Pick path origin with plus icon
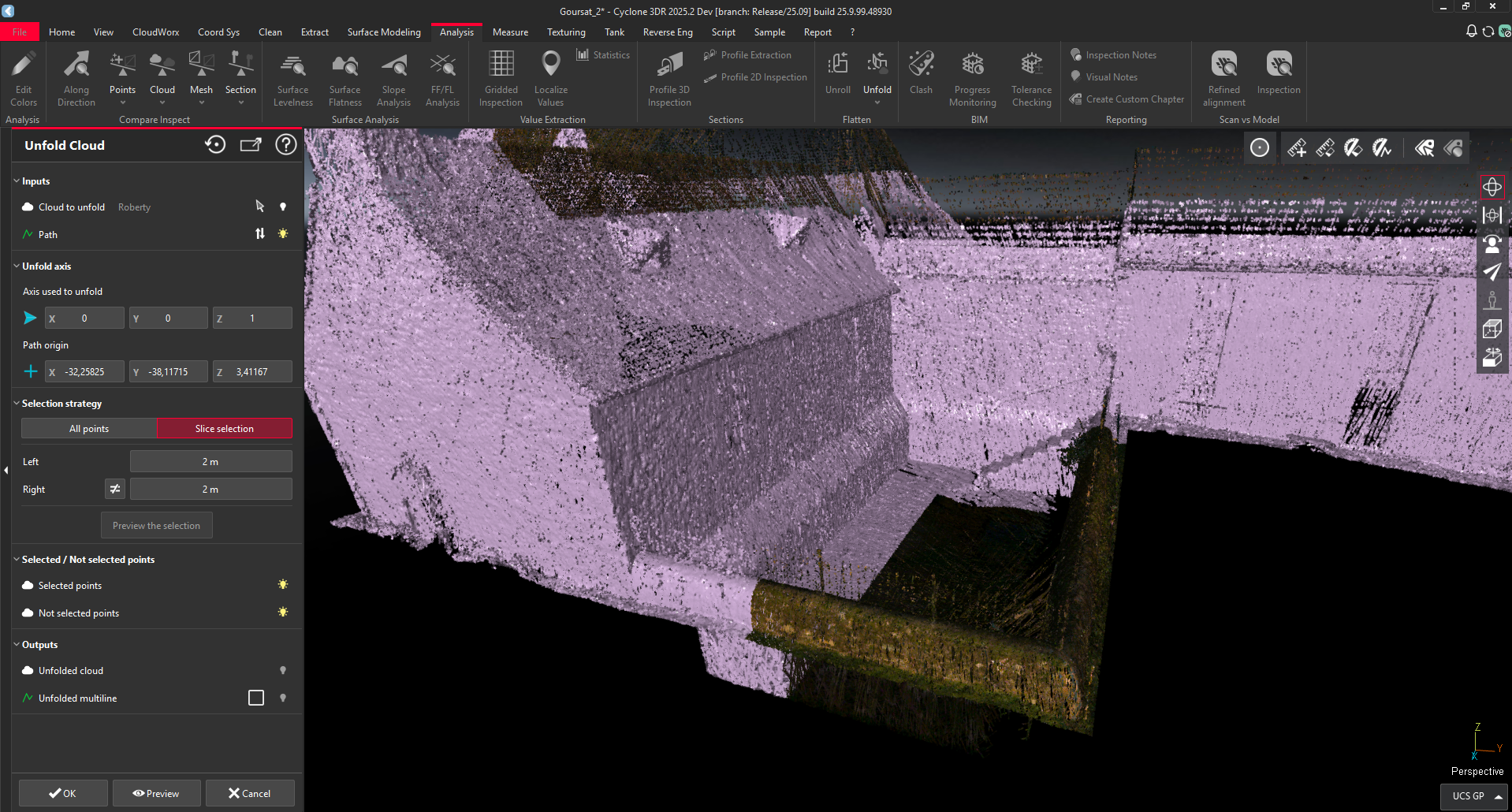This screenshot has height=812, width=1512. [31, 372]
